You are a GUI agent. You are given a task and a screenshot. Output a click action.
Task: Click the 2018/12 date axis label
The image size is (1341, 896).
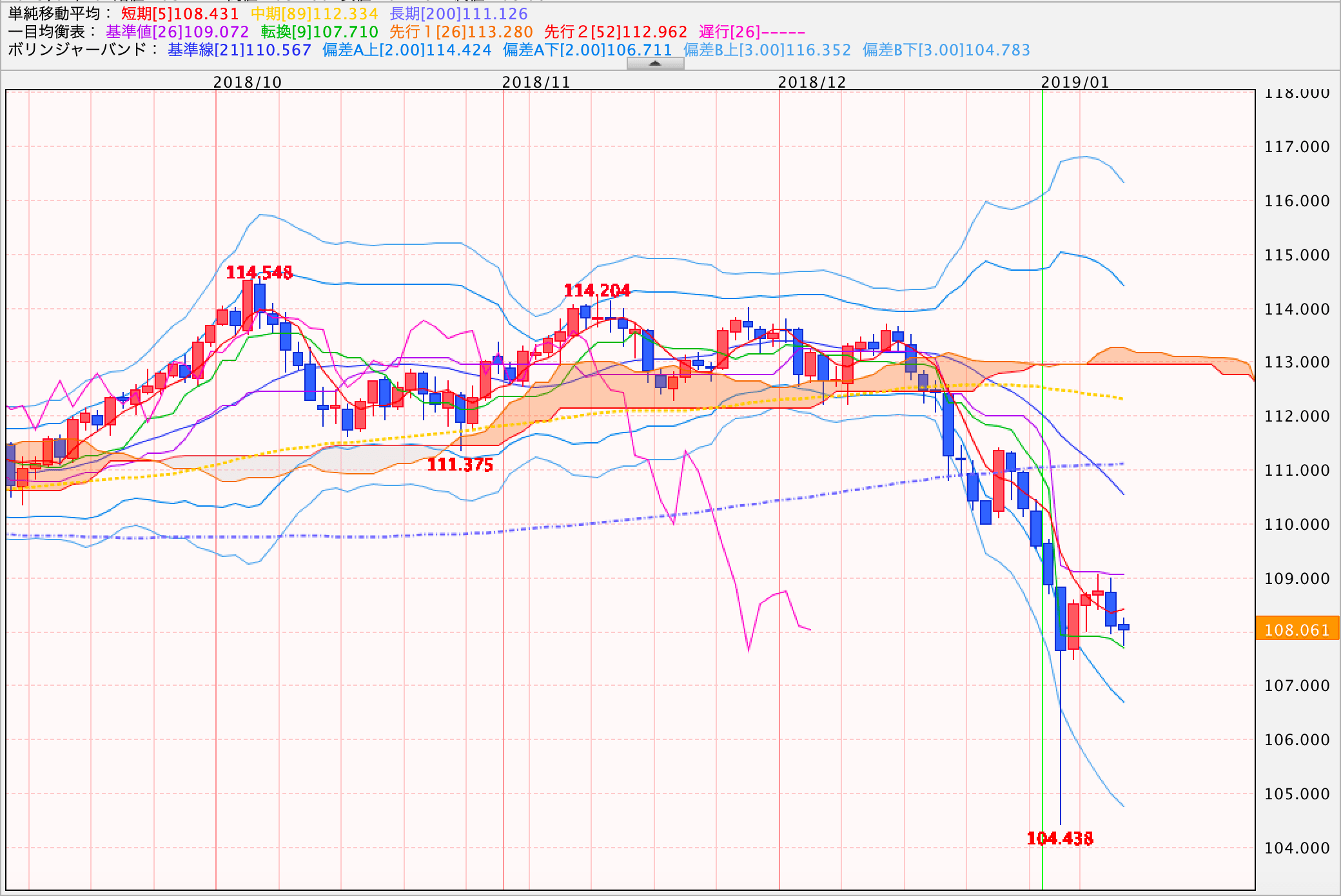click(x=812, y=82)
